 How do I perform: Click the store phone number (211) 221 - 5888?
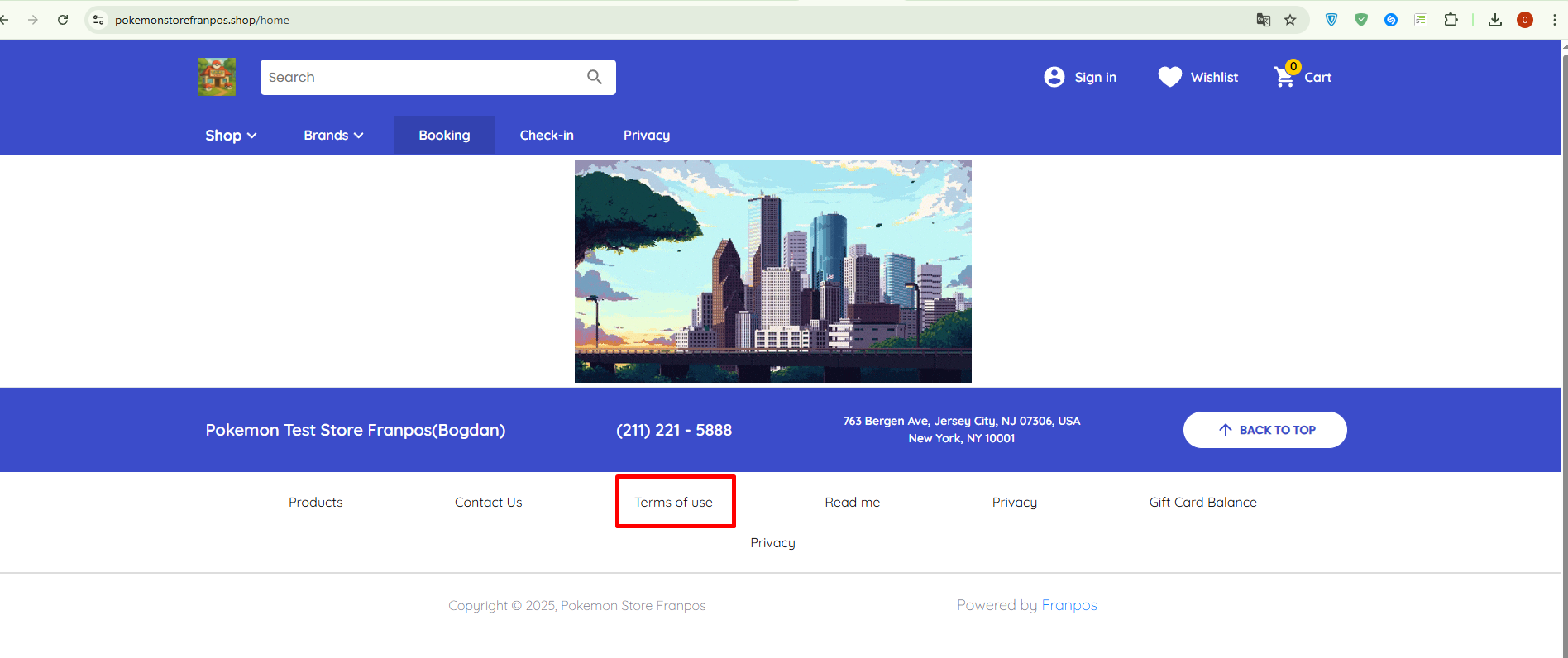pyautogui.click(x=674, y=430)
